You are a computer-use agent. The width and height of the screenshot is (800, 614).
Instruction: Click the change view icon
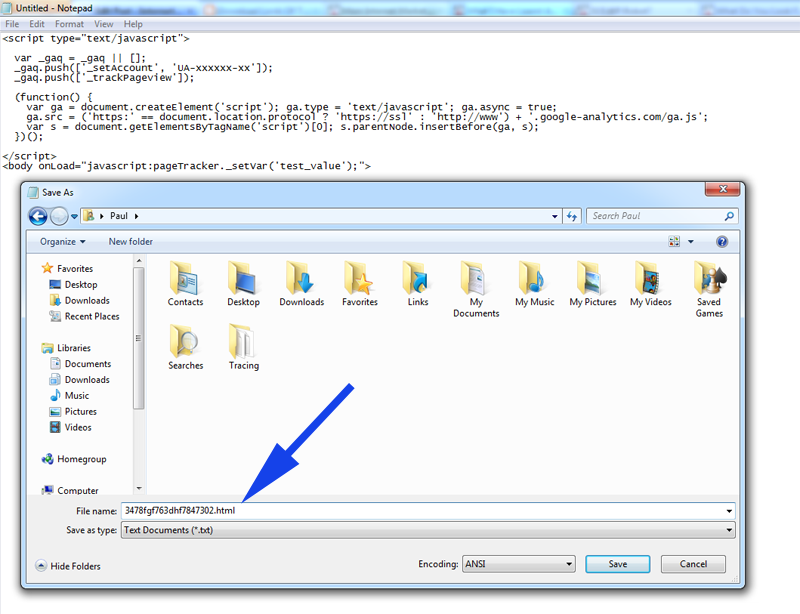coord(674,241)
